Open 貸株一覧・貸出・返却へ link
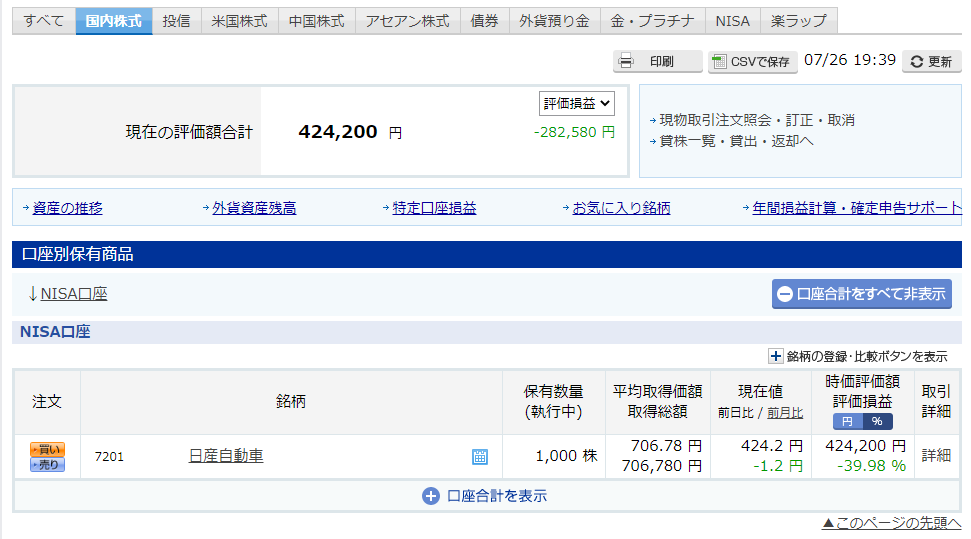971x539 pixels. [x=736, y=141]
